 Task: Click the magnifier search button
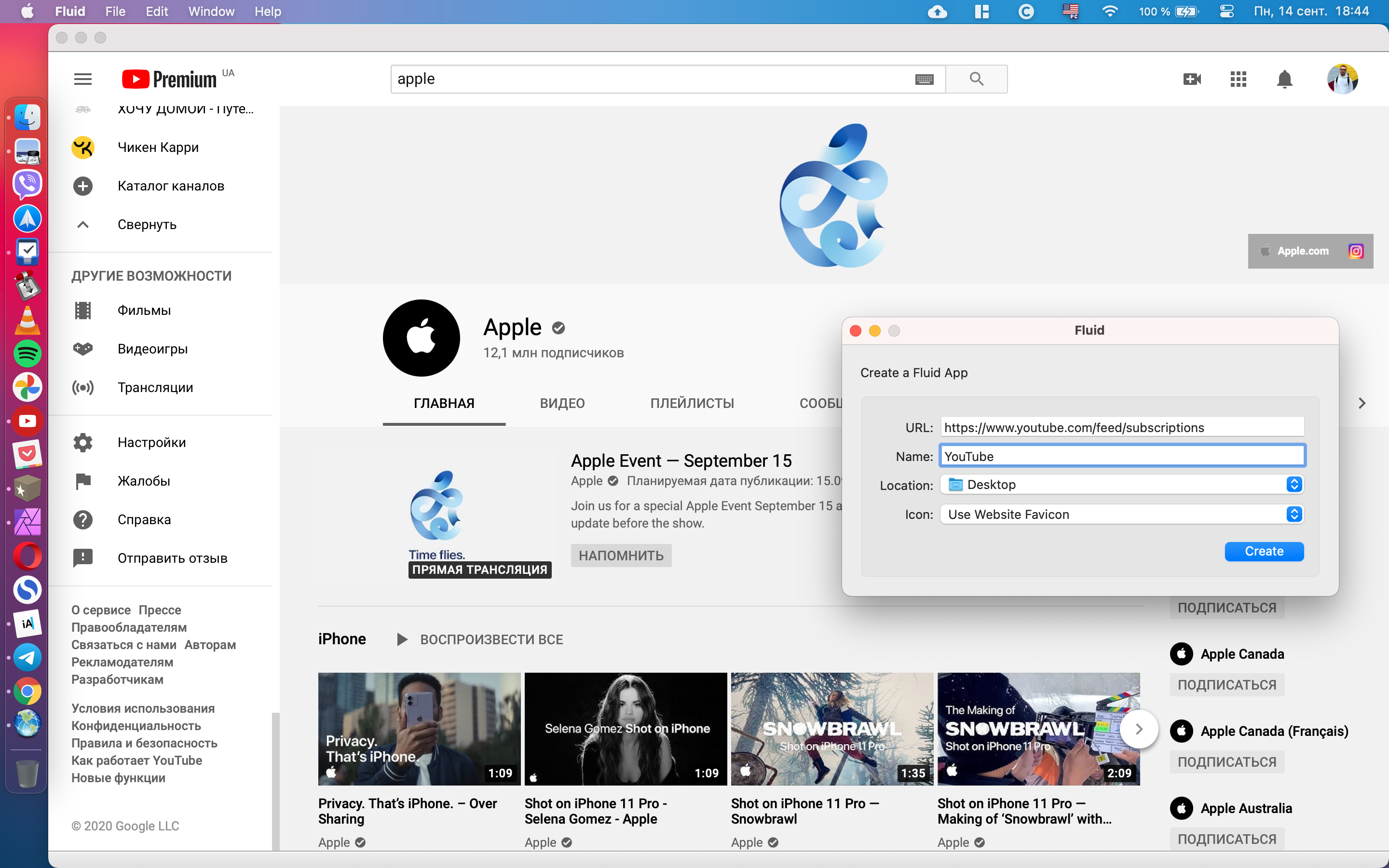976,79
